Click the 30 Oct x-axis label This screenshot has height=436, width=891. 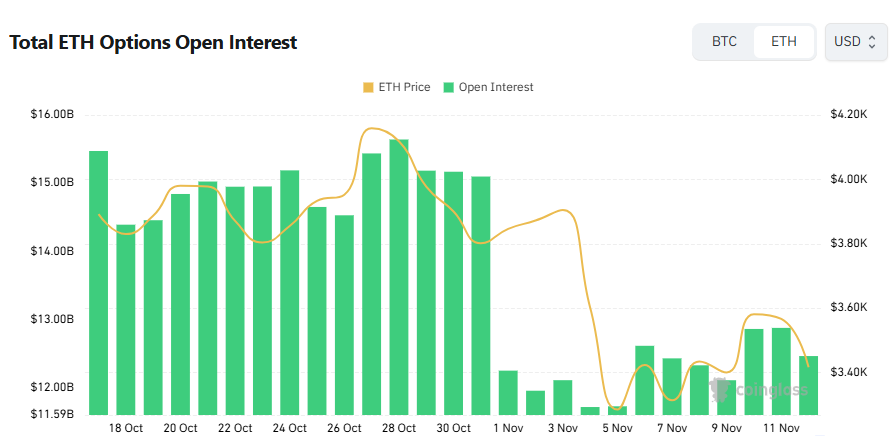click(x=453, y=428)
